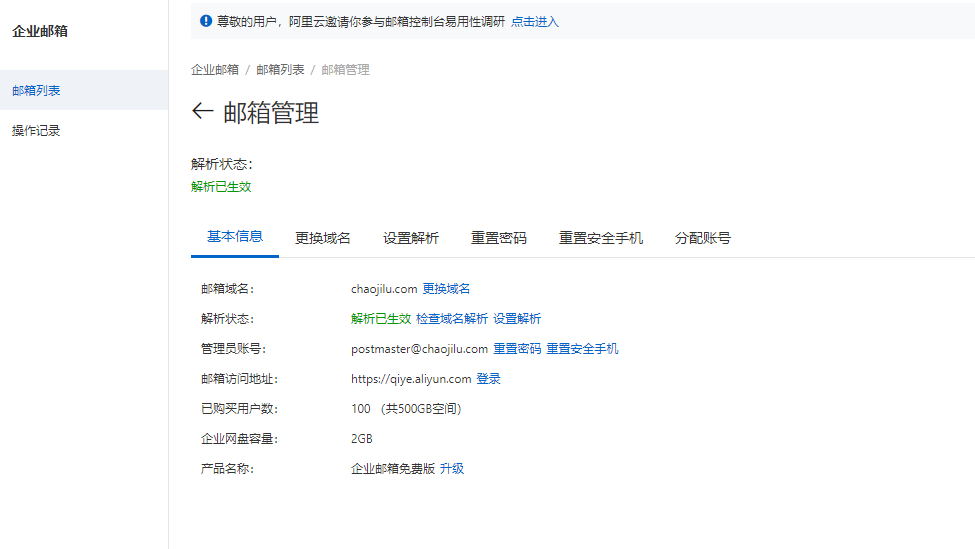Image resolution: width=975 pixels, height=549 pixels.
Task: Click 点击进入 survey link in banner
Action: (x=535, y=22)
